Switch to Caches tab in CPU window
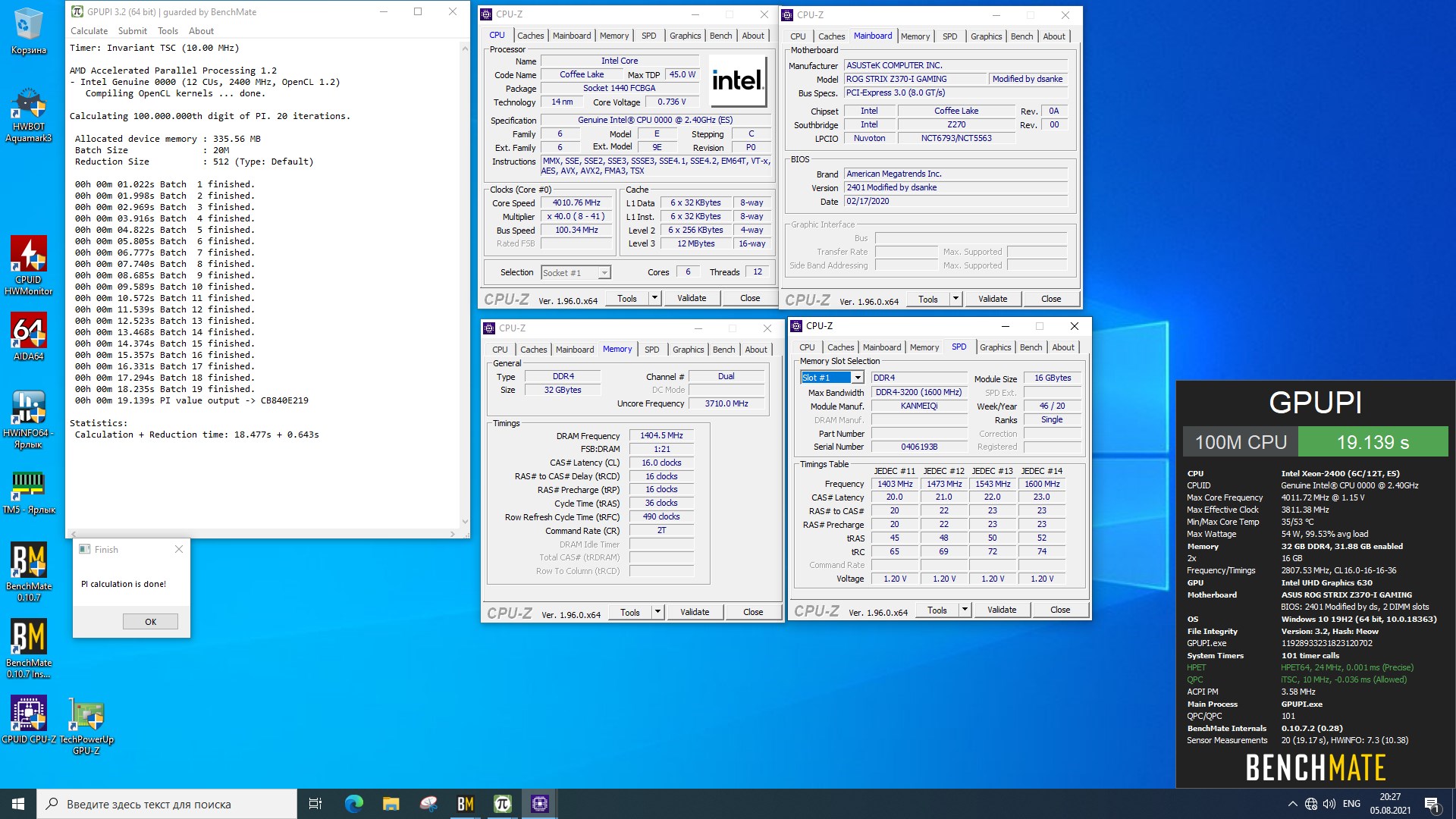This screenshot has width=1456, height=819. (530, 36)
